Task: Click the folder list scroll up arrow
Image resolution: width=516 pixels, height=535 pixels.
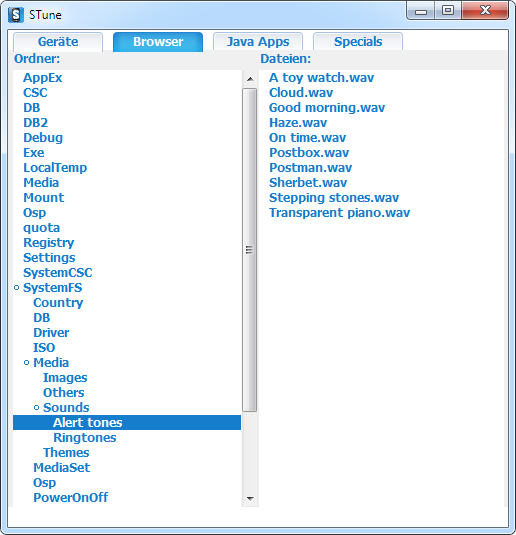Action: pos(250,79)
